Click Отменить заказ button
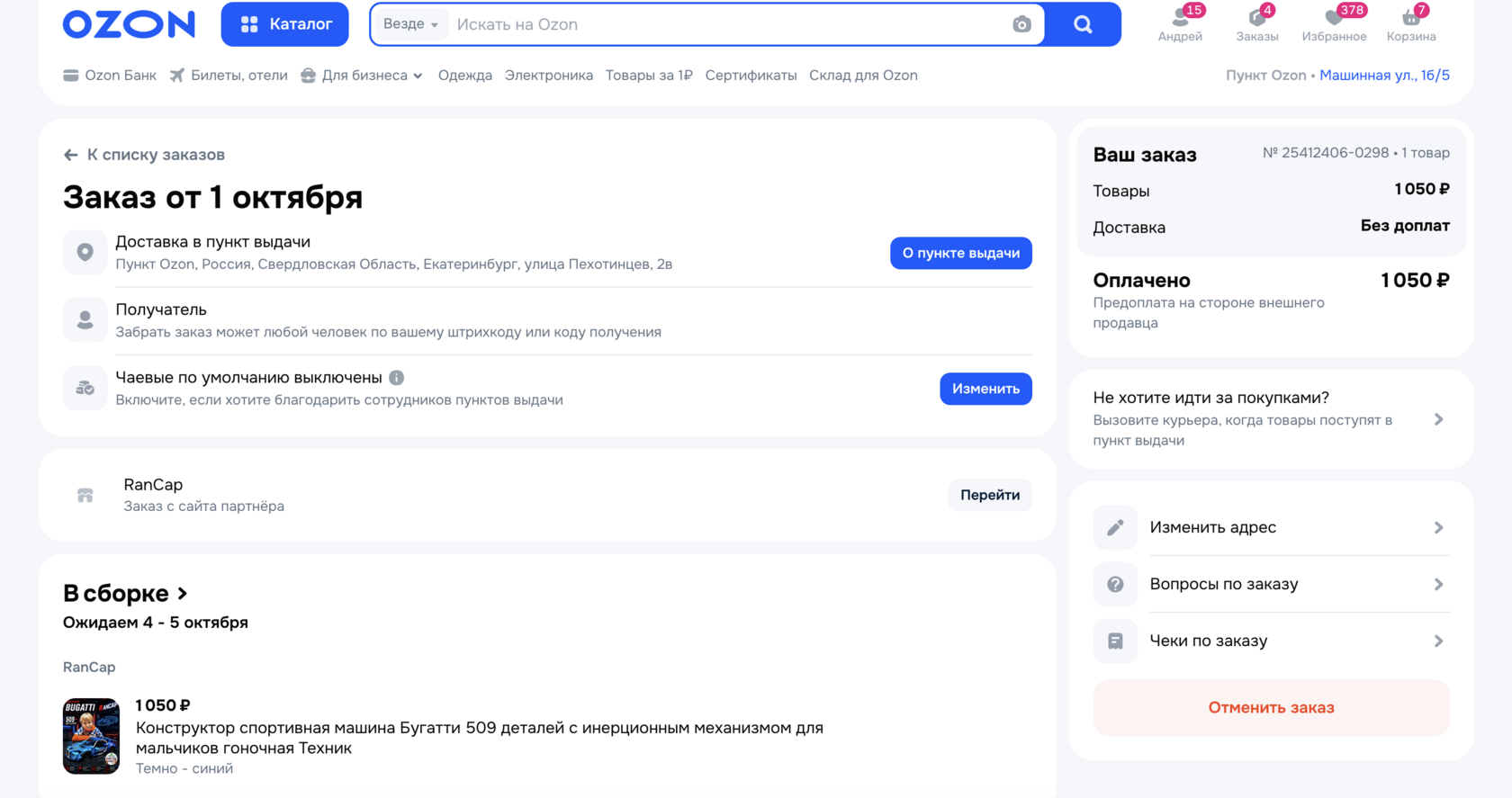Image resolution: width=1512 pixels, height=798 pixels. click(1271, 707)
